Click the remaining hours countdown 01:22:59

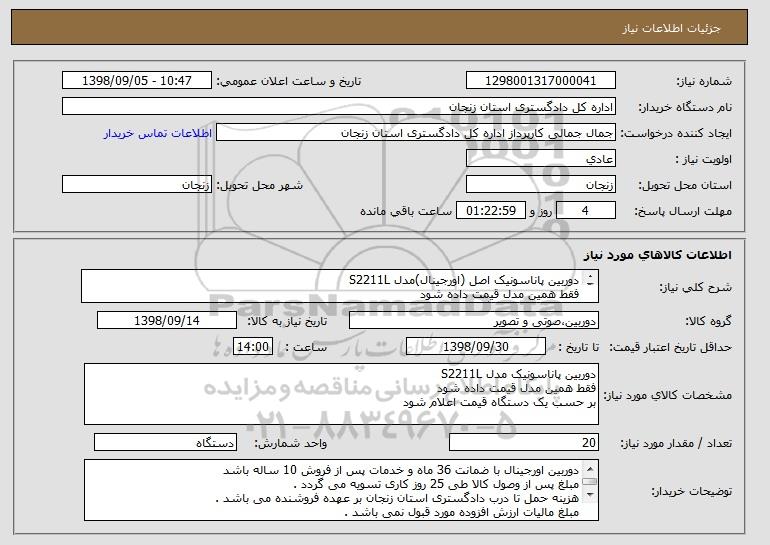pyautogui.click(x=491, y=211)
